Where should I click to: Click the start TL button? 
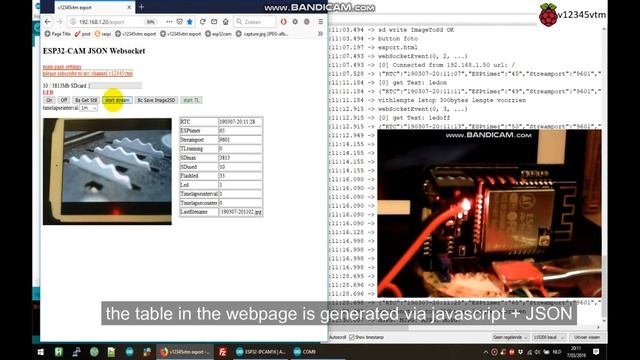coord(191,100)
